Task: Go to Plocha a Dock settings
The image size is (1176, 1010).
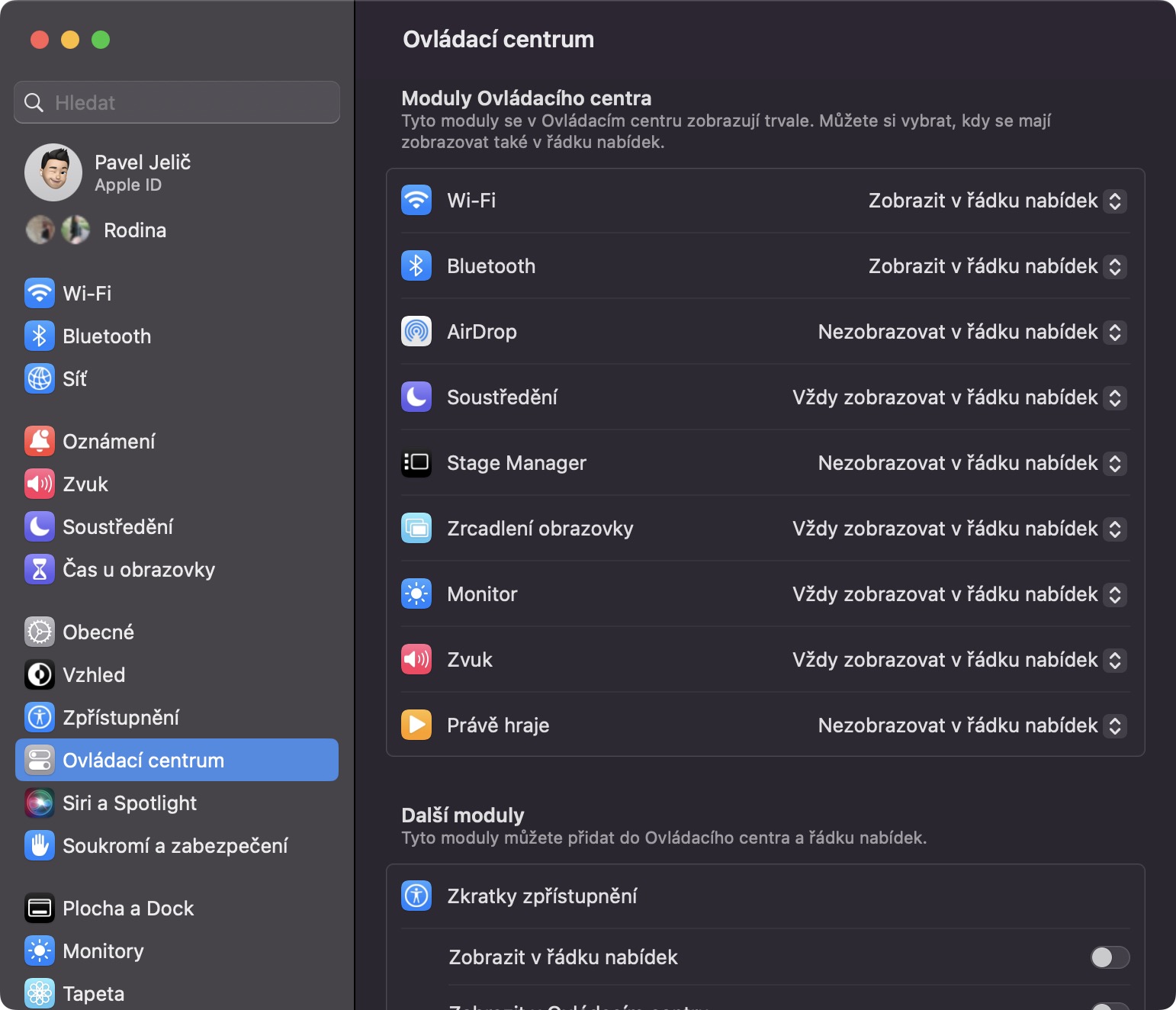Action: (x=128, y=908)
